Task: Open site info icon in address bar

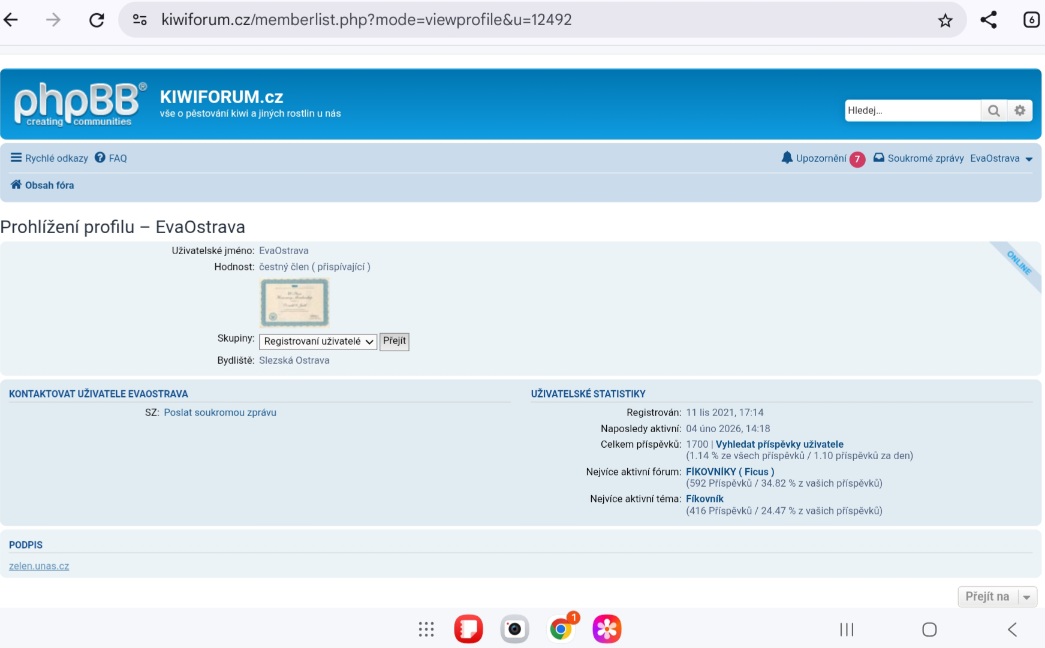Action: (x=140, y=20)
